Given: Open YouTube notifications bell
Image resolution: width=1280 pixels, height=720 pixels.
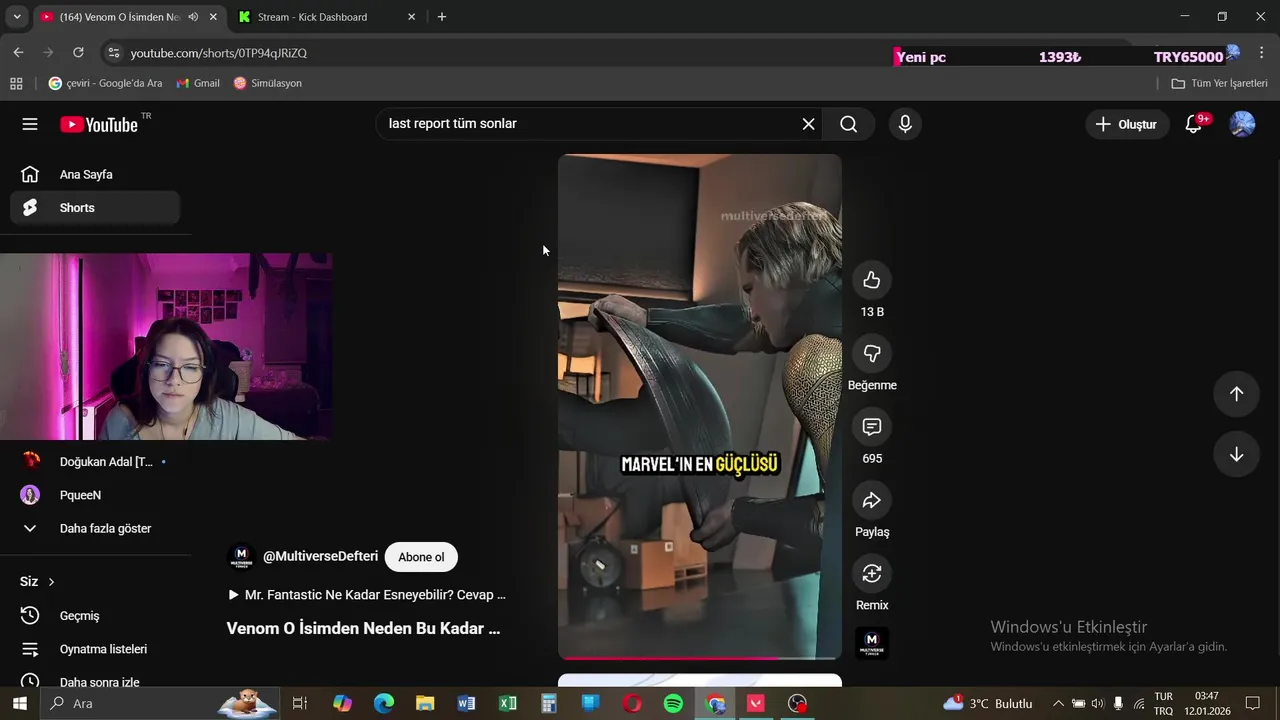Looking at the screenshot, I should pos(1194,124).
